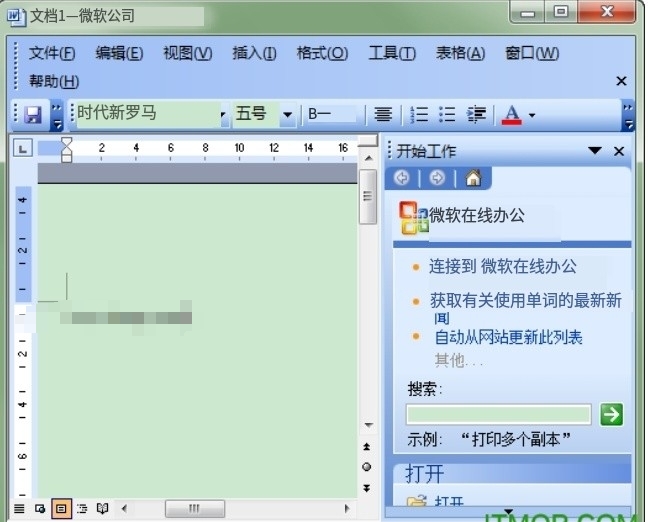Click the vertical scrollbar down arrow

(368, 425)
